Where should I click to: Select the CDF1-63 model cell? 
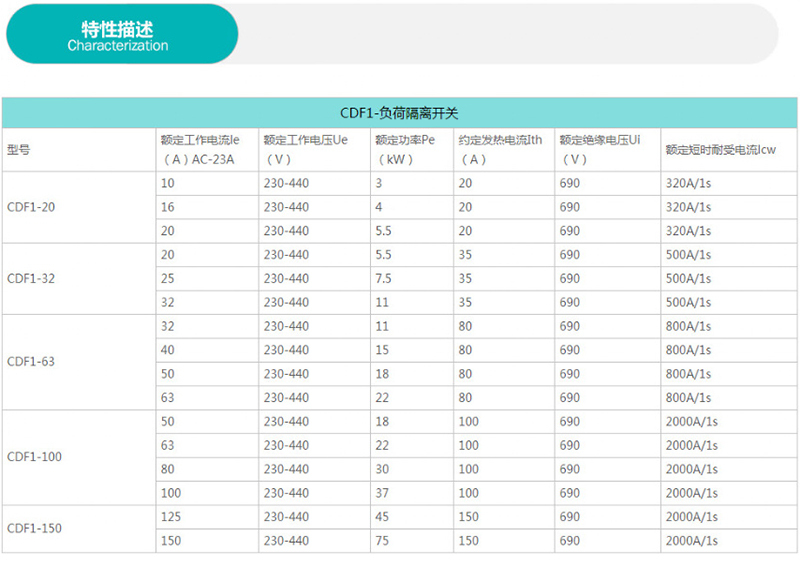[79, 362]
